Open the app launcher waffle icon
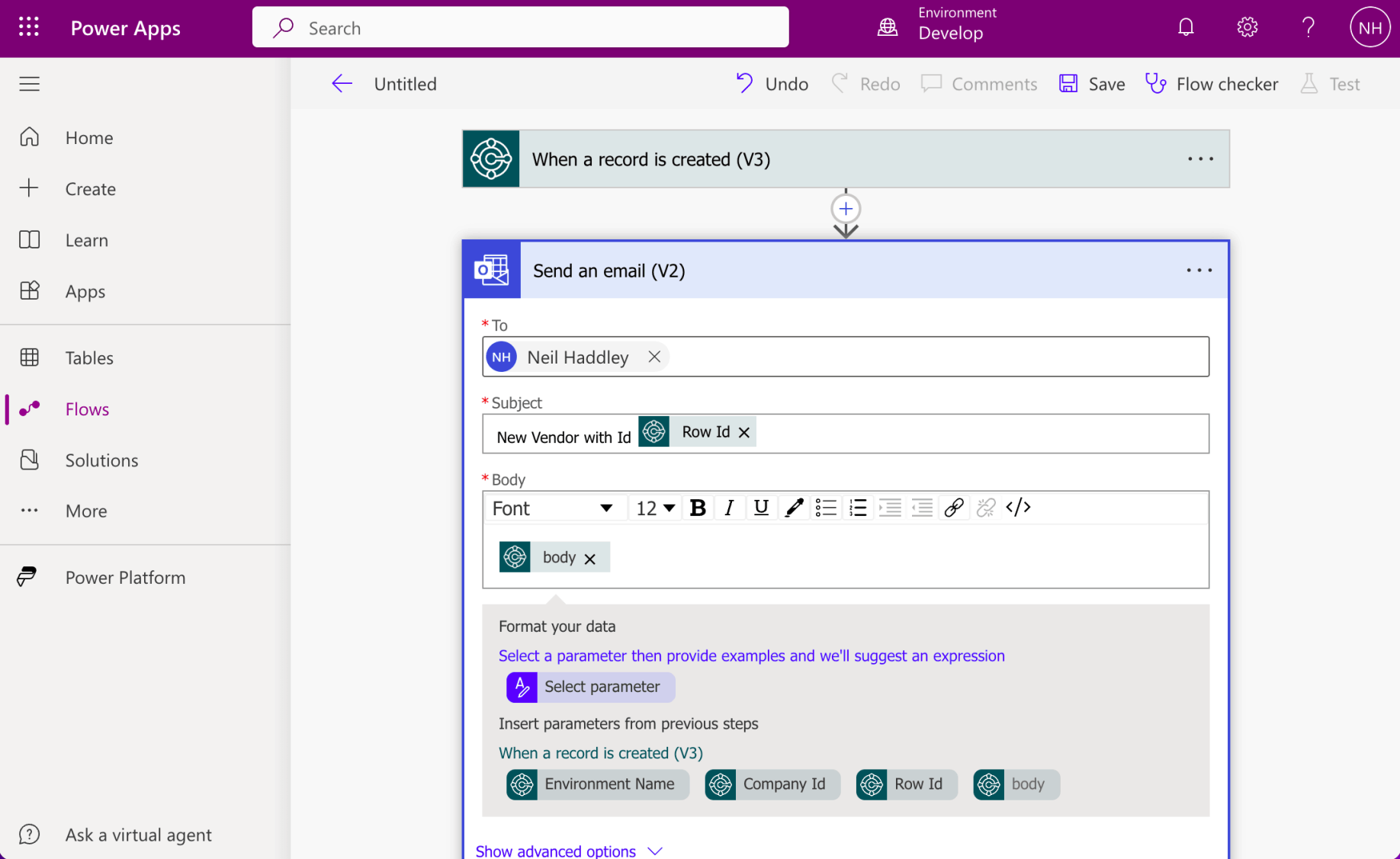The width and height of the screenshot is (1400, 859). (x=29, y=27)
